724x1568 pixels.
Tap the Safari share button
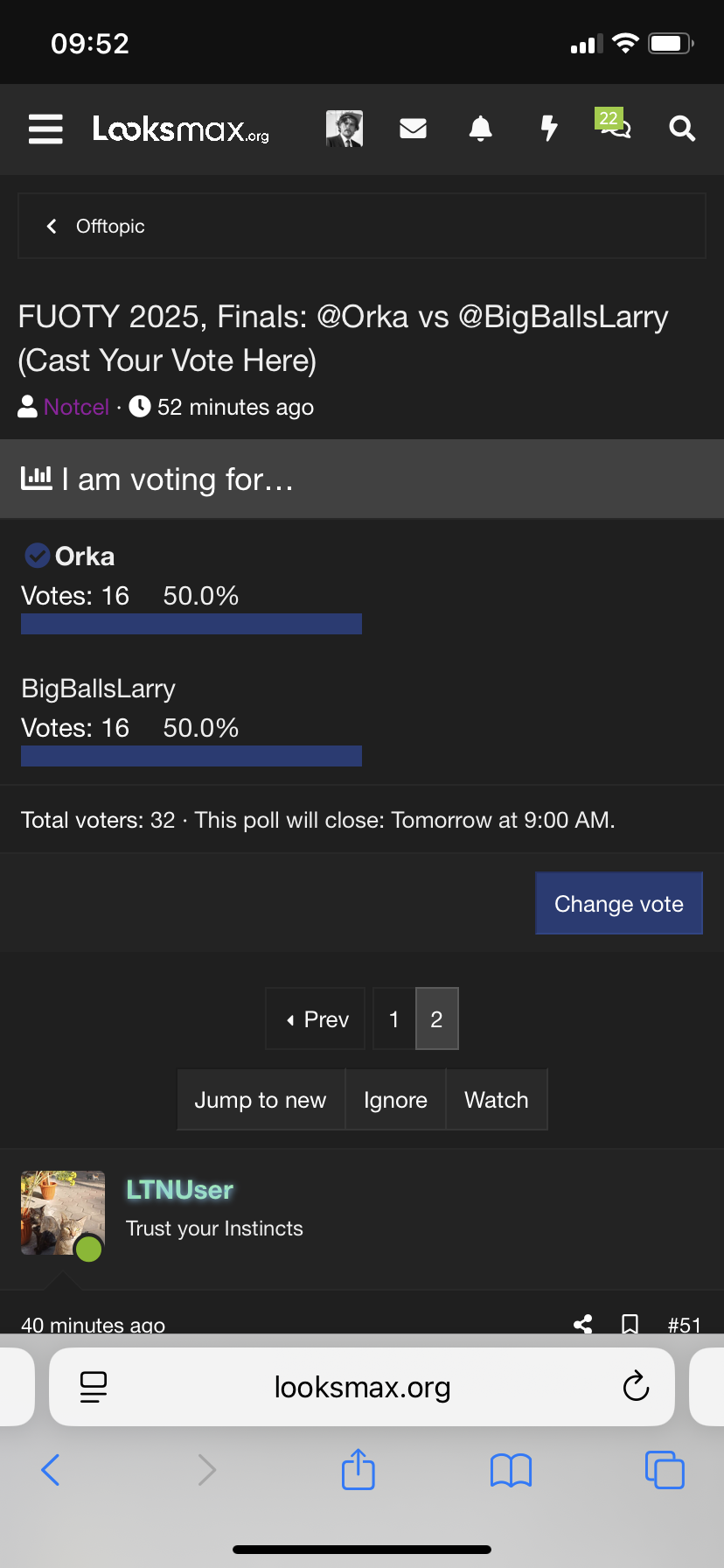click(359, 1470)
